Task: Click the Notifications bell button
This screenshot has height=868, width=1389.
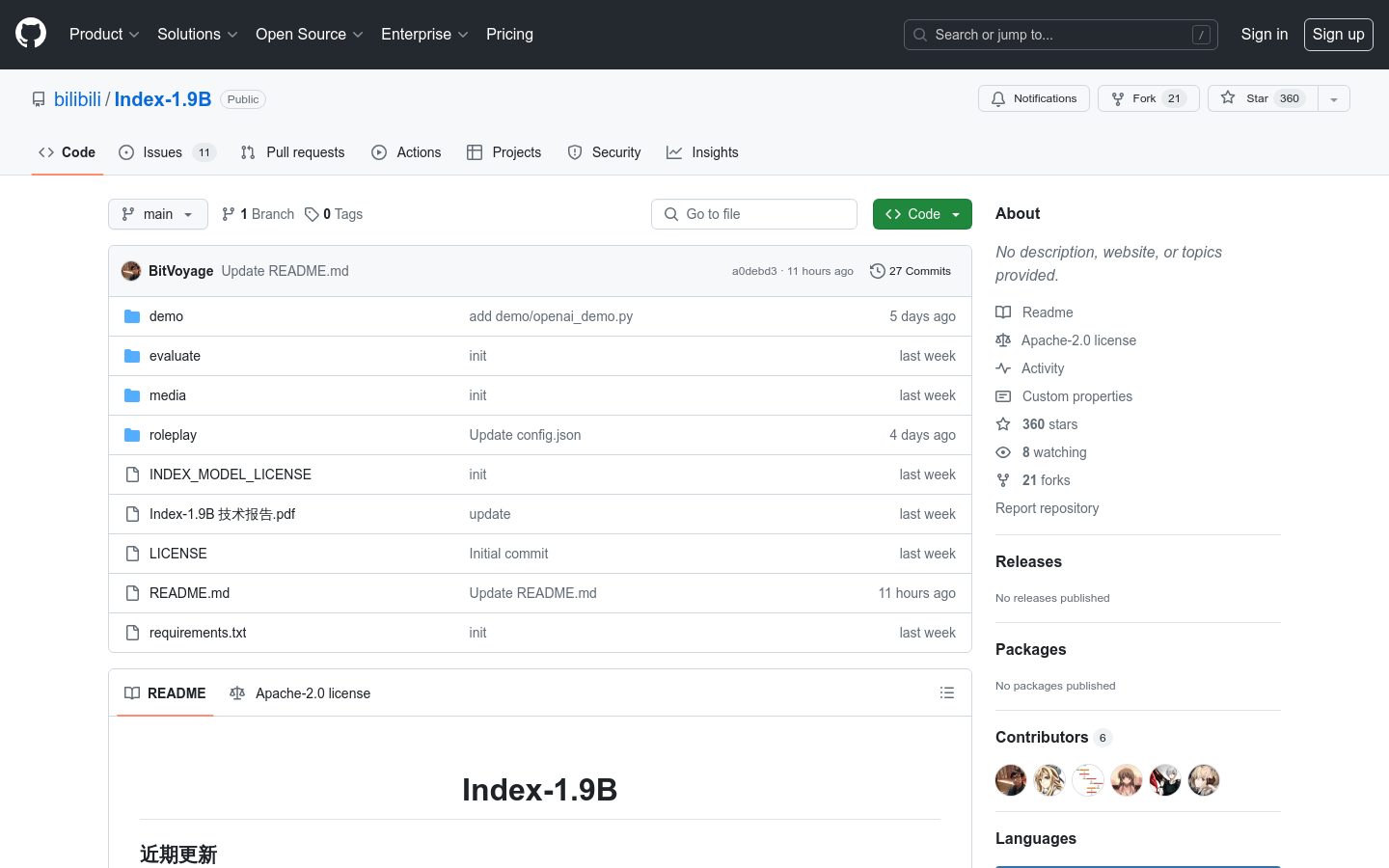Action: pyautogui.click(x=1034, y=98)
